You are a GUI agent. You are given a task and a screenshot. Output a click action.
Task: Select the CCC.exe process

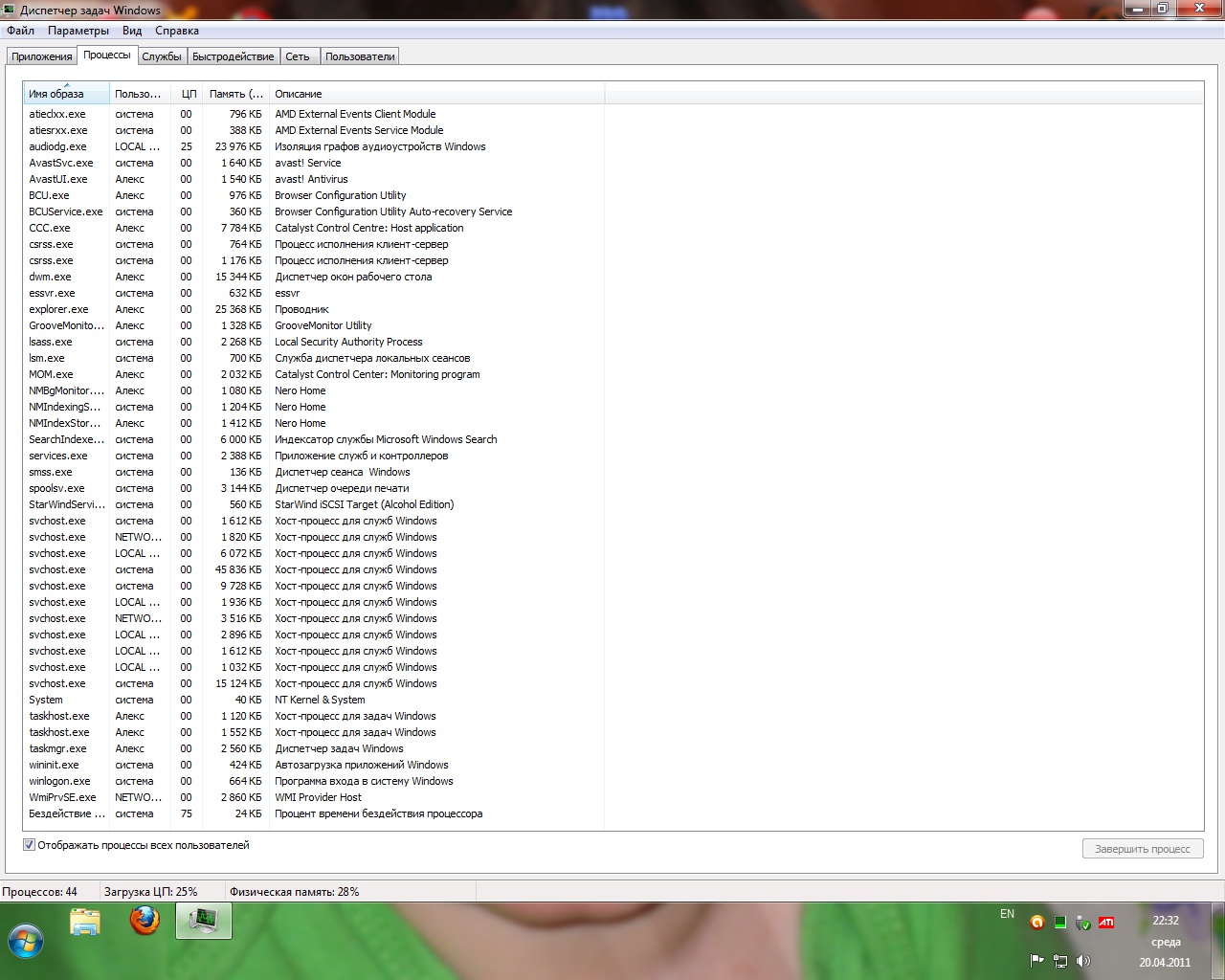point(314,228)
